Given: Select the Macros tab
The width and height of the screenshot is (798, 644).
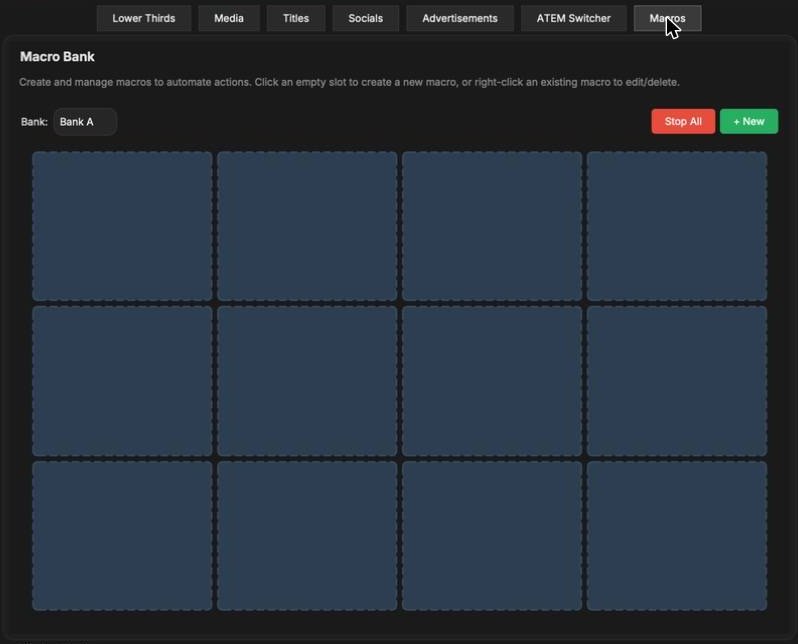Looking at the screenshot, I should [x=667, y=18].
